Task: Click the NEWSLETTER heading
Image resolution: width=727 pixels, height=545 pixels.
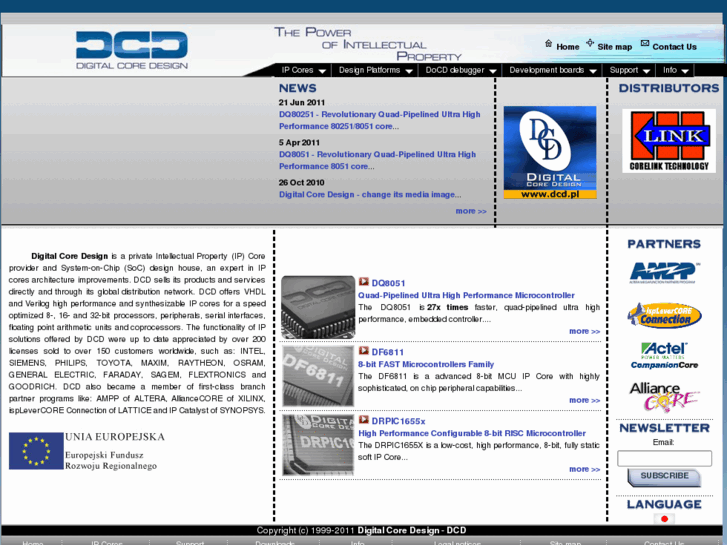Action: 664,428
